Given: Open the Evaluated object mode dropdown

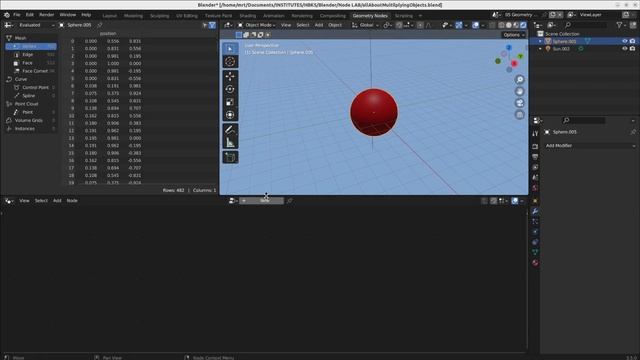Looking at the screenshot, I should (36, 25).
